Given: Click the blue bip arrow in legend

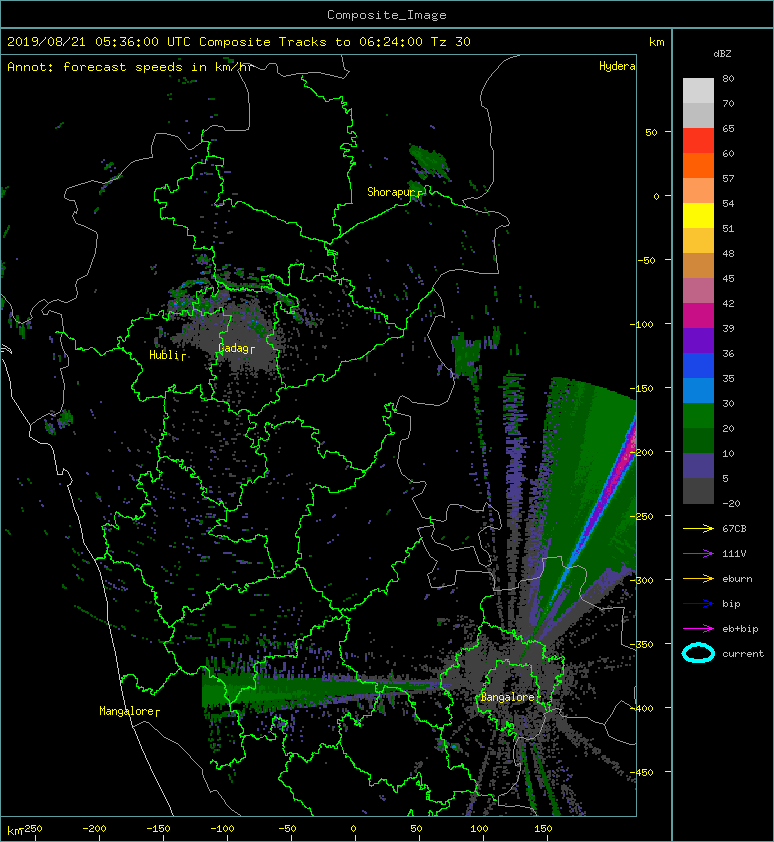Looking at the screenshot, I should click(x=698, y=604).
